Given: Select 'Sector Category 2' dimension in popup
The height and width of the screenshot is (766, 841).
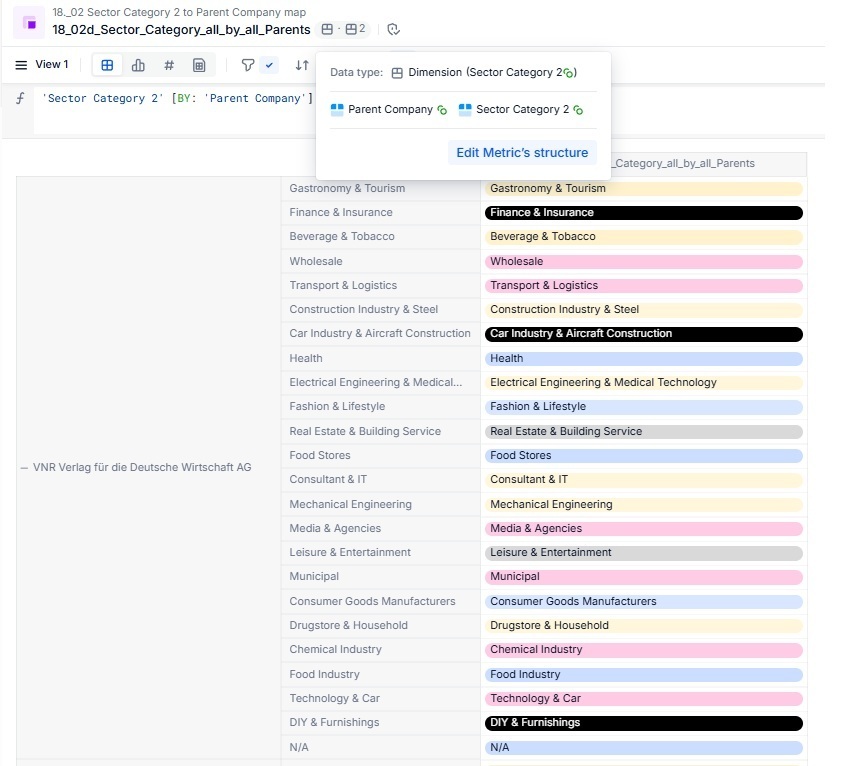Looking at the screenshot, I should (522, 109).
